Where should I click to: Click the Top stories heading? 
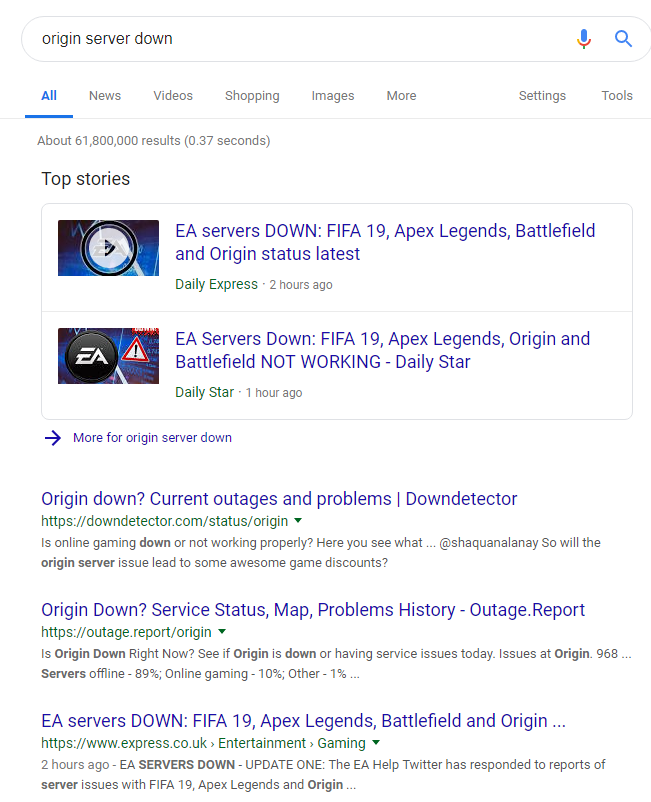pyautogui.click(x=85, y=179)
